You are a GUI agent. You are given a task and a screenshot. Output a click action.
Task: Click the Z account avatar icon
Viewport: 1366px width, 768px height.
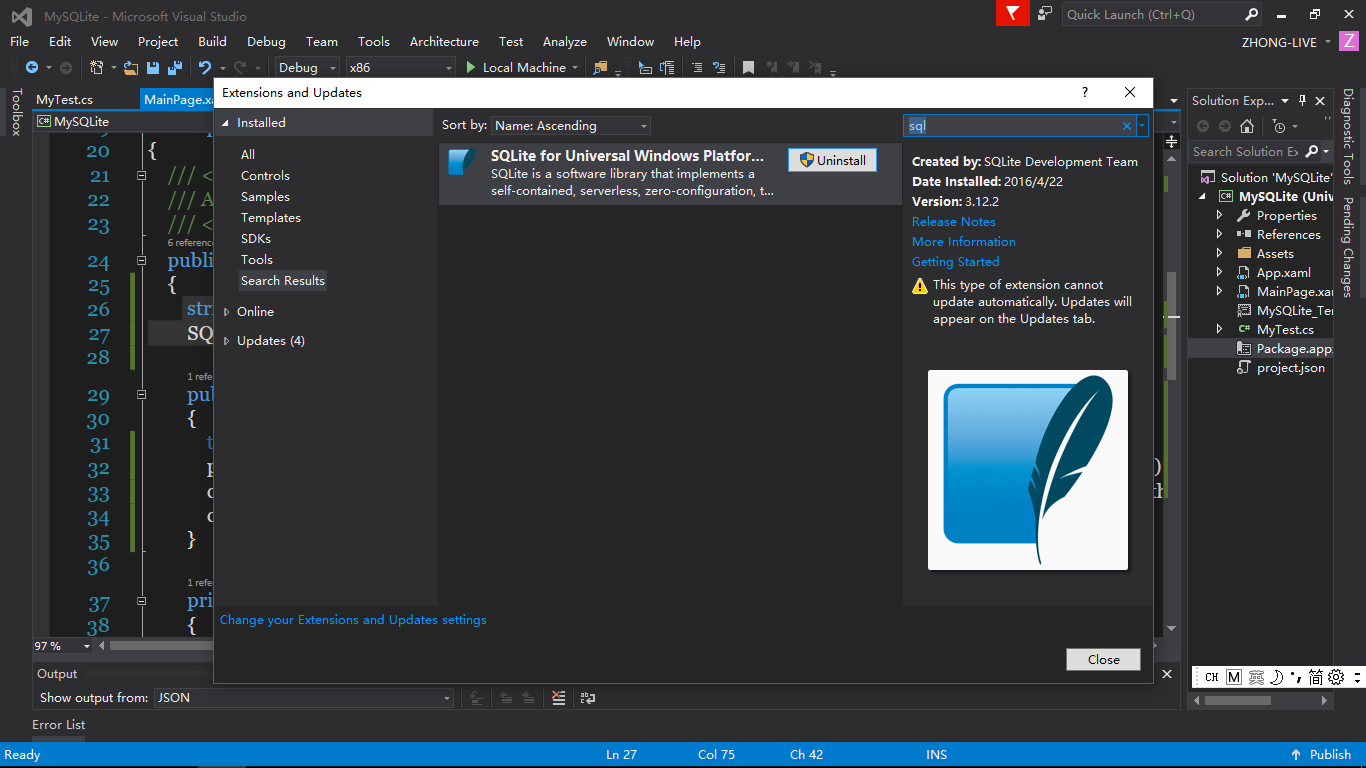coord(1349,41)
